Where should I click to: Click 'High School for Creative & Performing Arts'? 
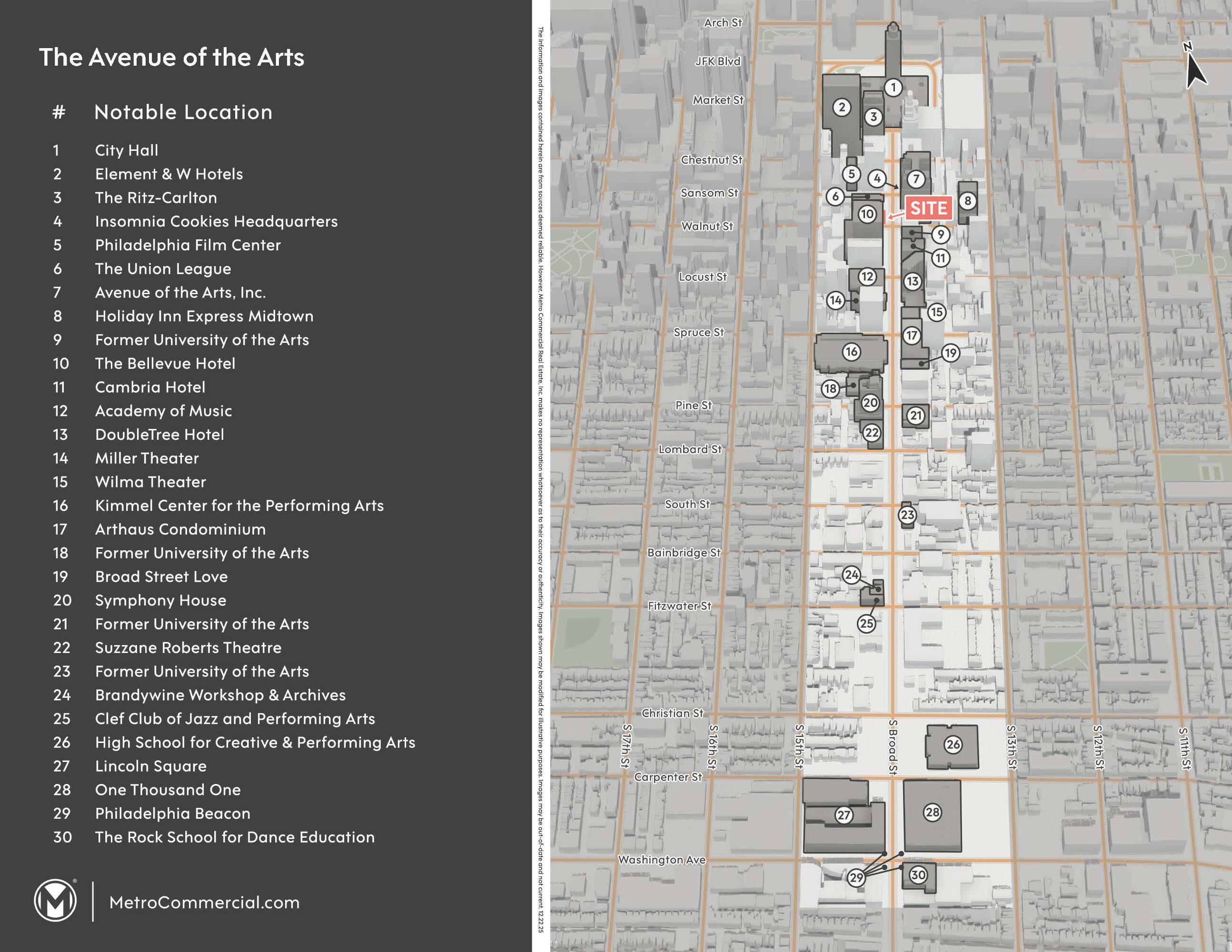pyautogui.click(x=255, y=742)
